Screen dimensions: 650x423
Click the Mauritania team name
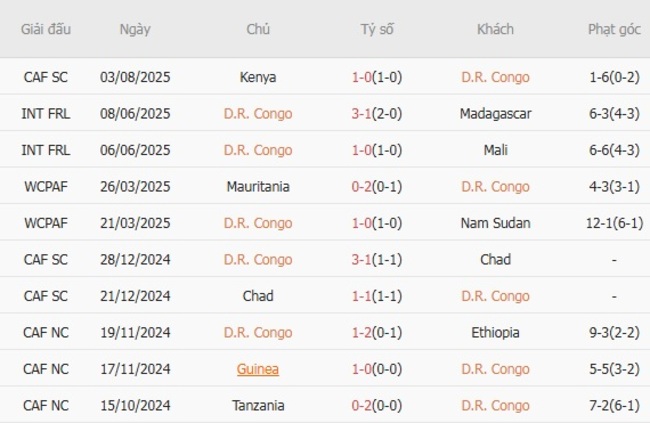pos(258,187)
